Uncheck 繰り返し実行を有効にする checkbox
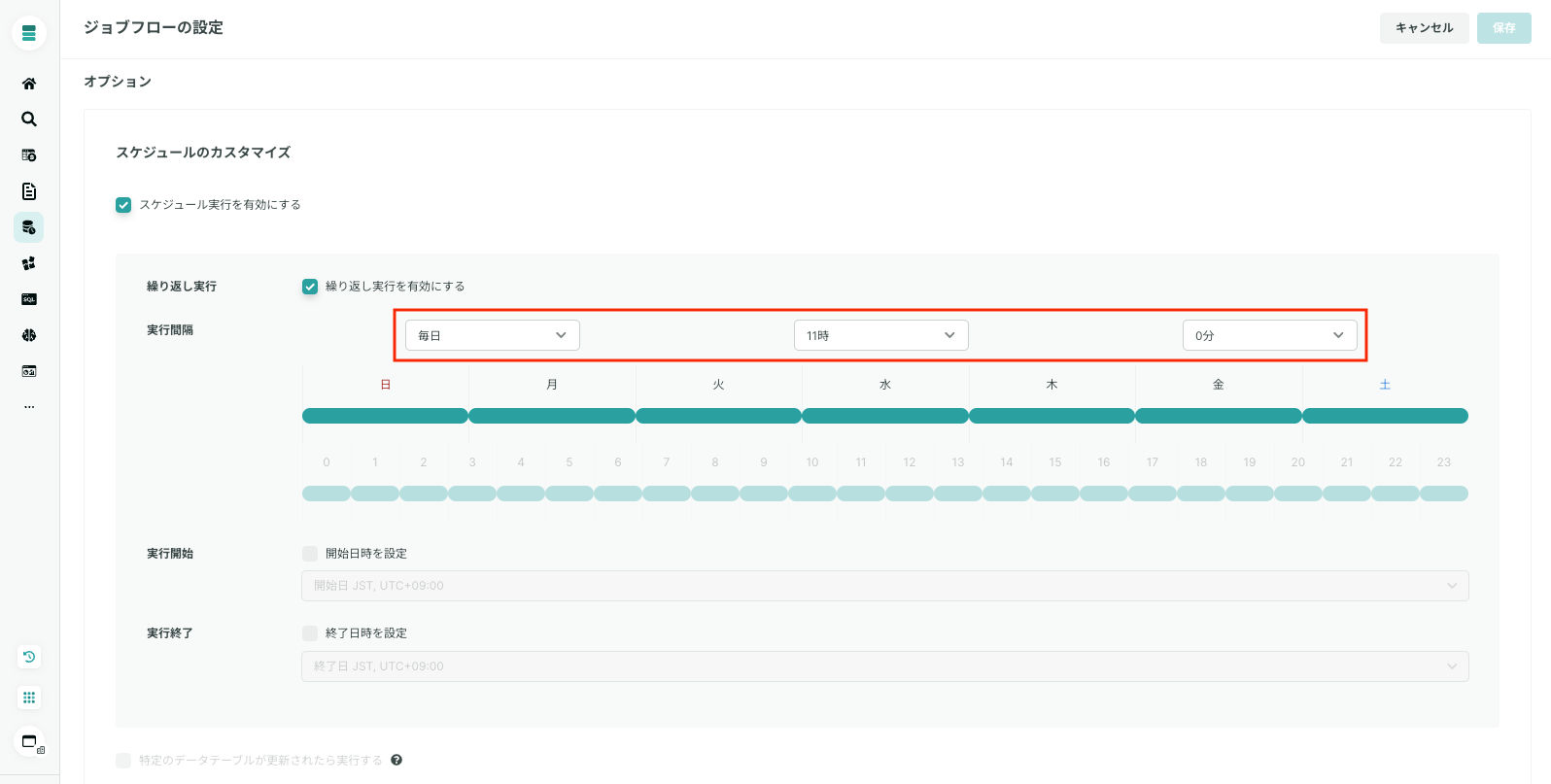The image size is (1551, 784). click(310, 287)
